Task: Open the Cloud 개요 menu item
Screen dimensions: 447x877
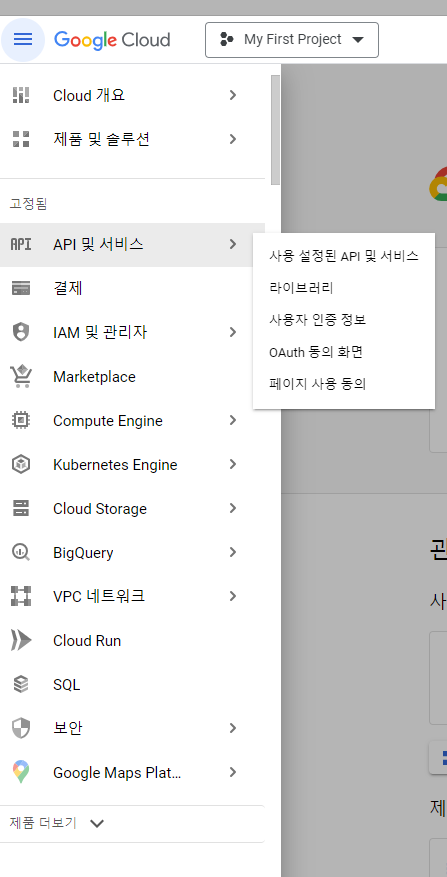Action: tap(132, 96)
